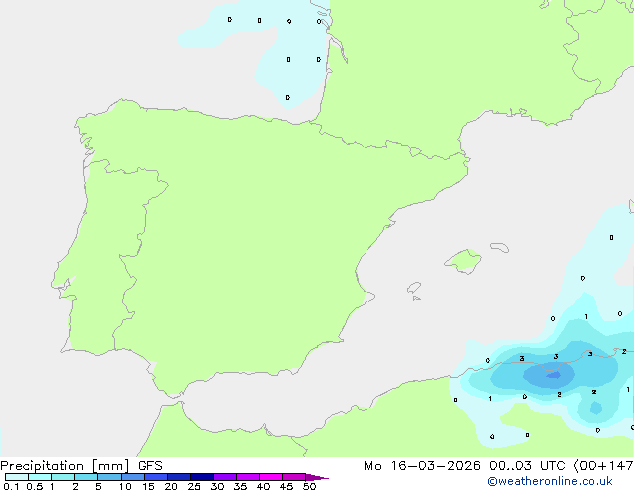Click the 0.5–1 mm legend color swatch
The width and height of the screenshot is (634, 490).
coord(40,477)
